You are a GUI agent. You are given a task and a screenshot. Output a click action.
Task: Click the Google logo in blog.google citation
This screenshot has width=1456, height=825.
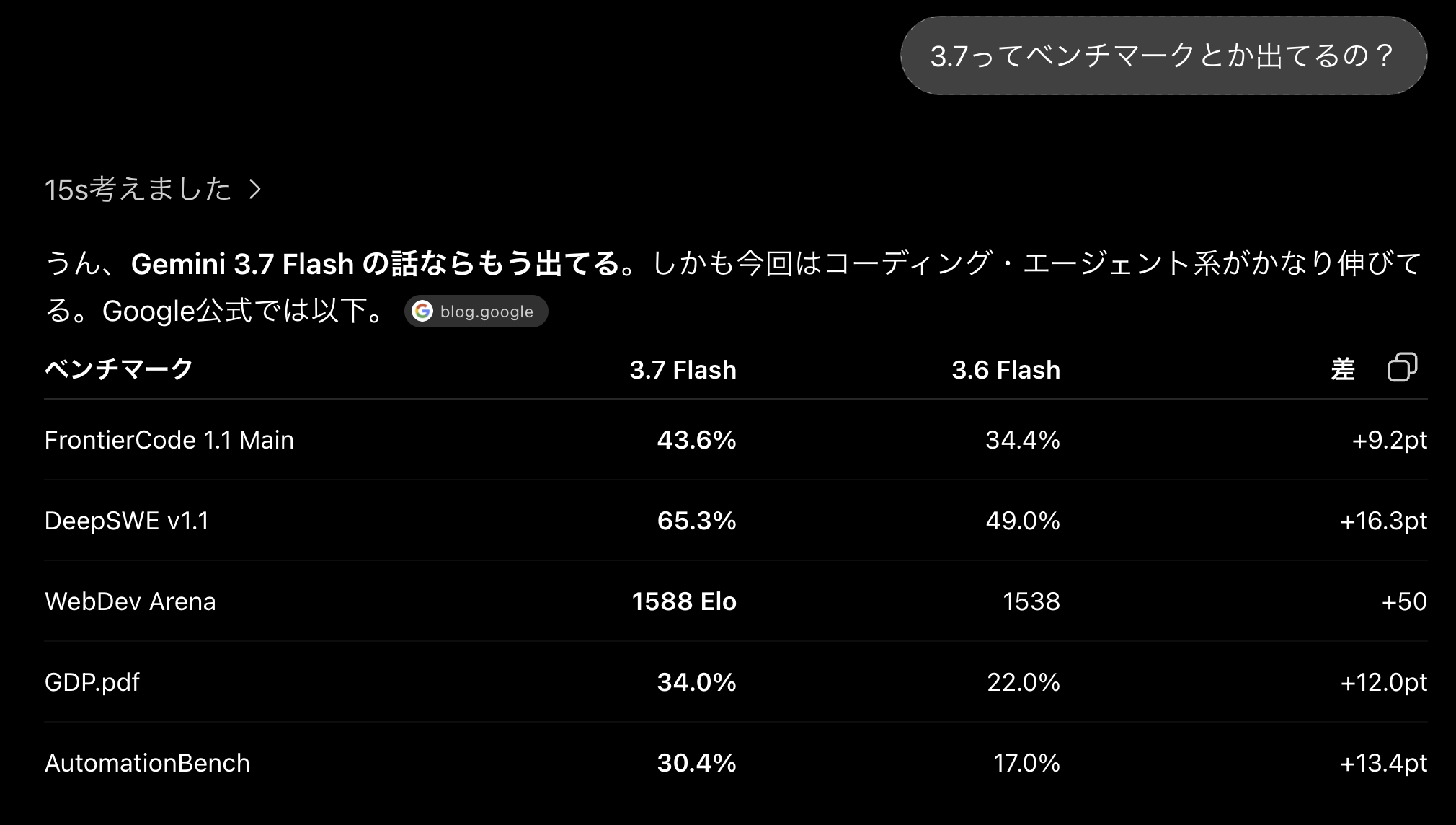click(x=422, y=312)
